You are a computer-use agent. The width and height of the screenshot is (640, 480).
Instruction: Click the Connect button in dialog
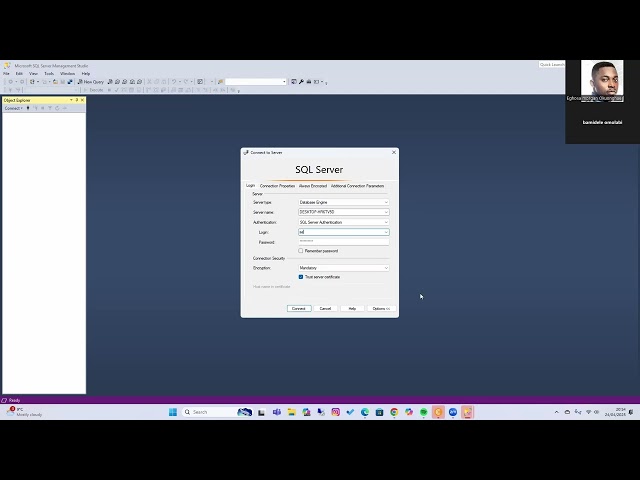point(299,309)
